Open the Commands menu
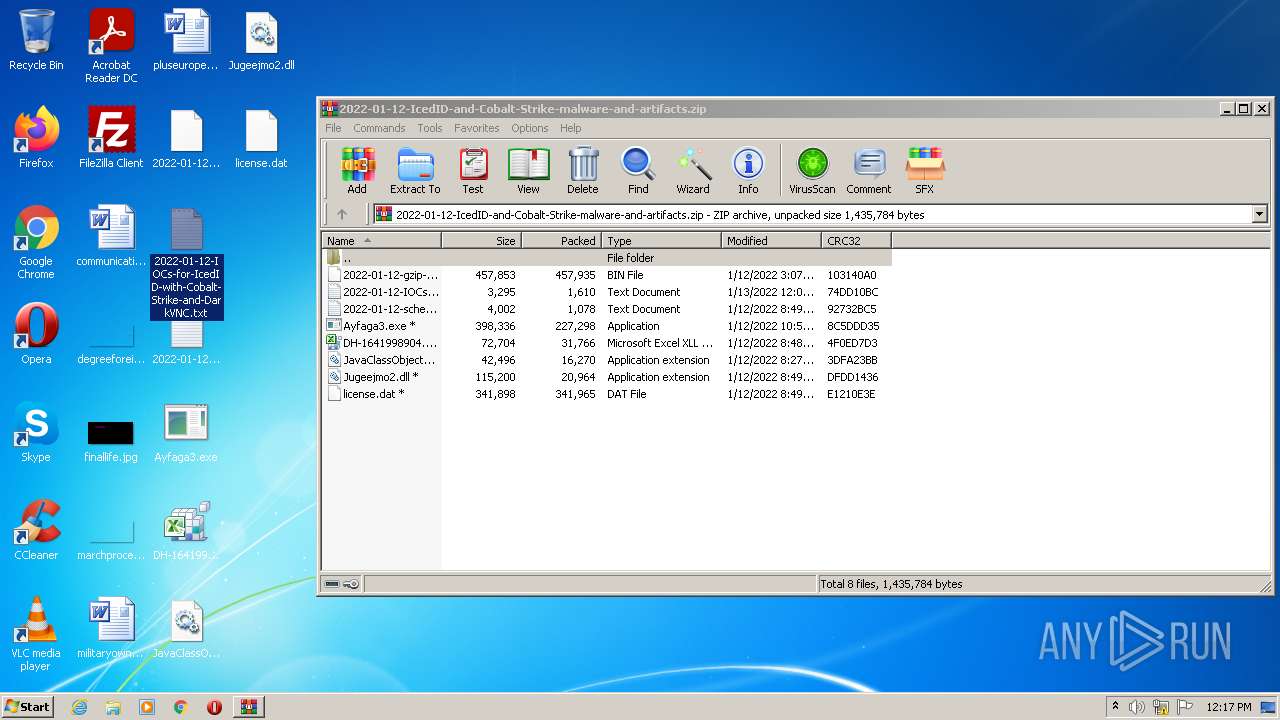This screenshot has width=1280, height=720. (379, 128)
